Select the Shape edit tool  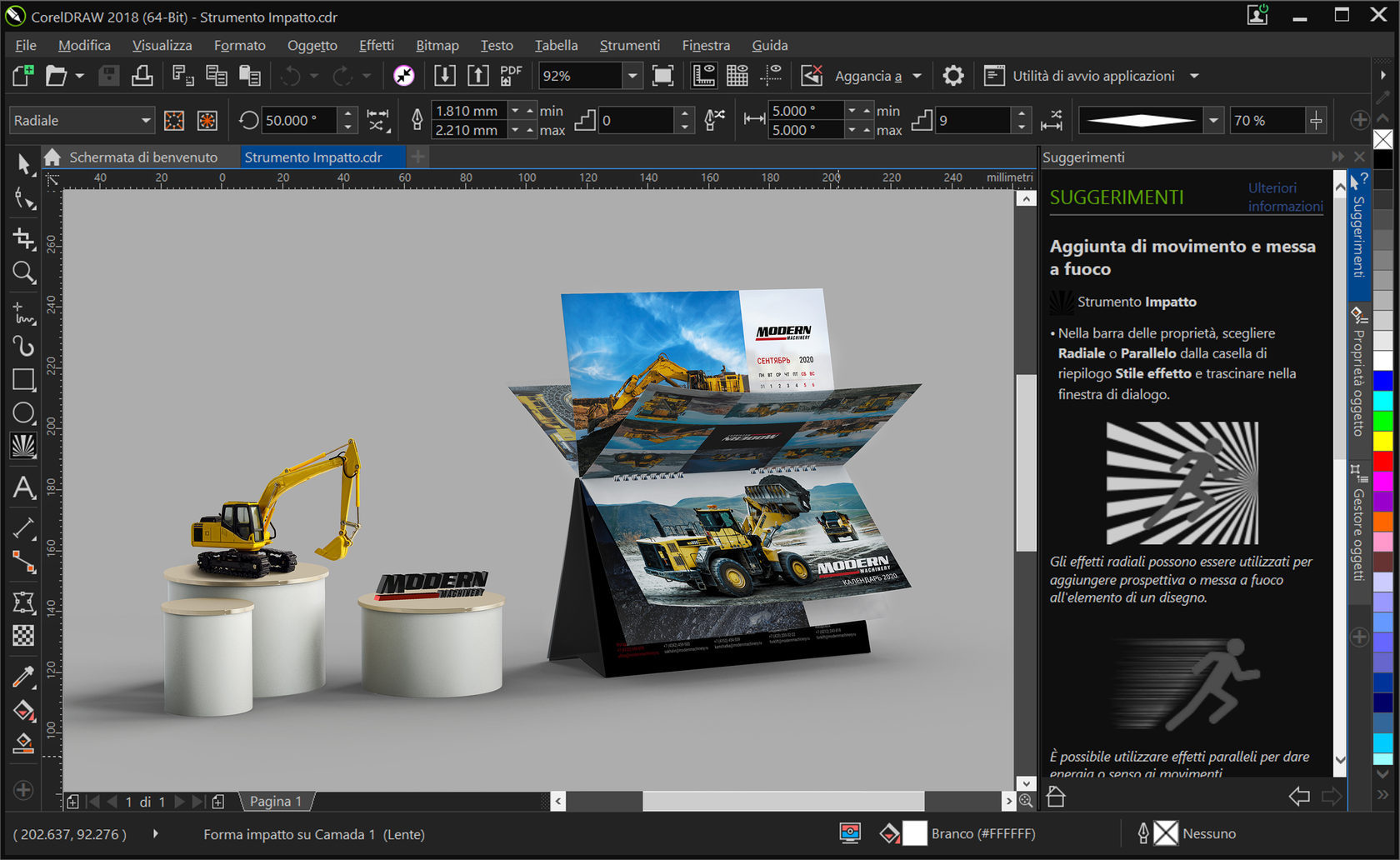[24, 198]
